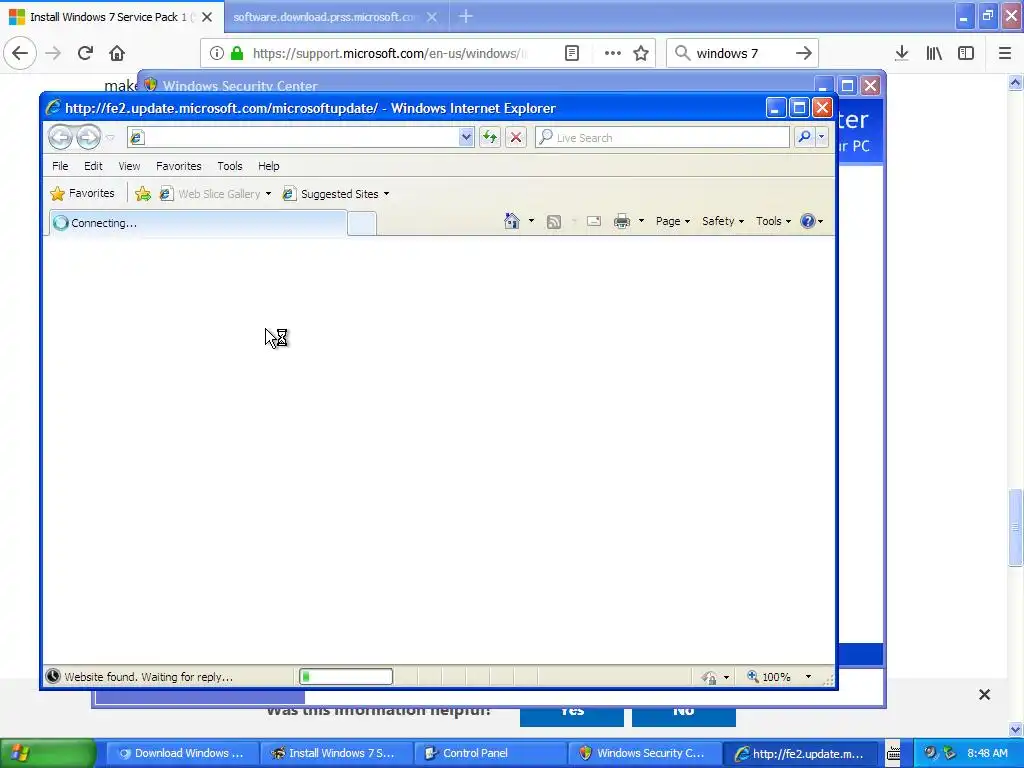Close Install Windows 7 Service Pack tab
Screen dimensions: 1024x768
[207, 17]
